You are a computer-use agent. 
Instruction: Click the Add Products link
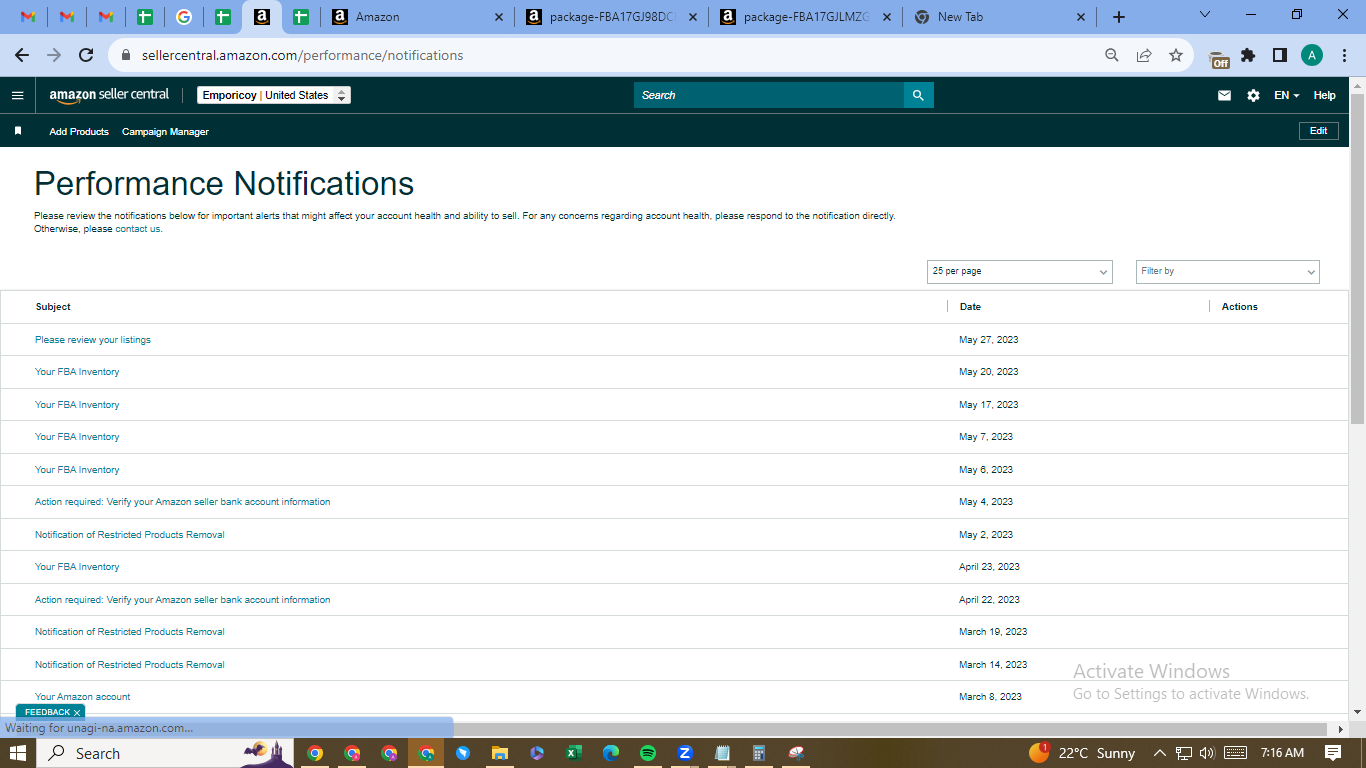79,131
